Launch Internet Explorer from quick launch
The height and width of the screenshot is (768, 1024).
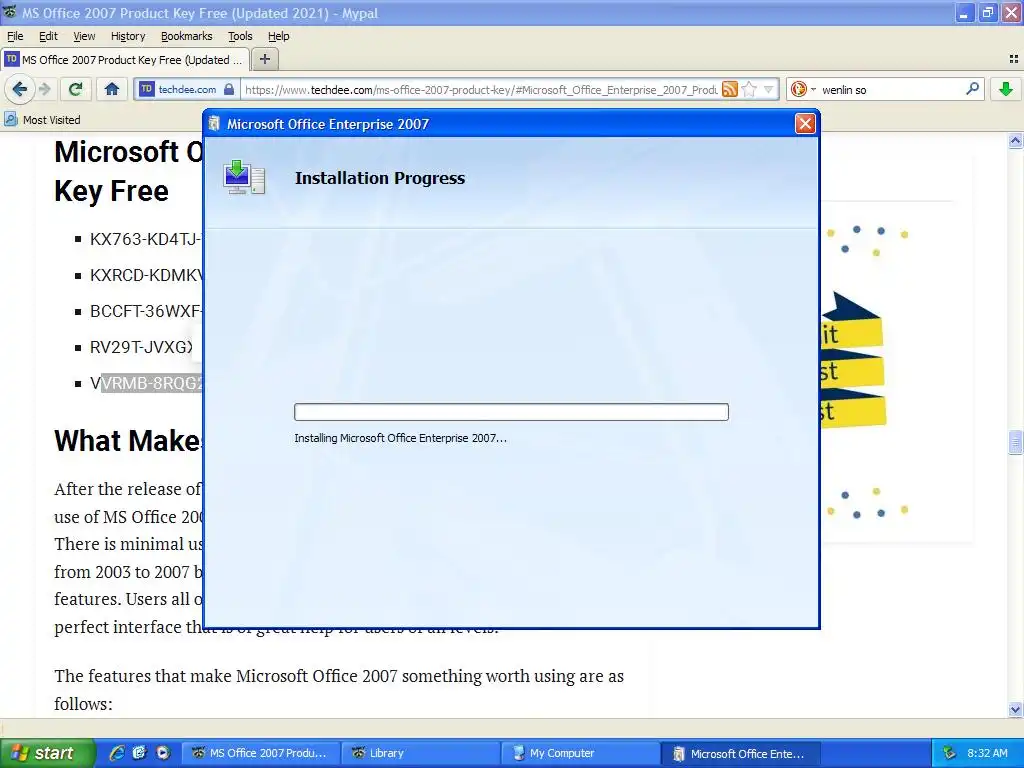tap(117, 753)
